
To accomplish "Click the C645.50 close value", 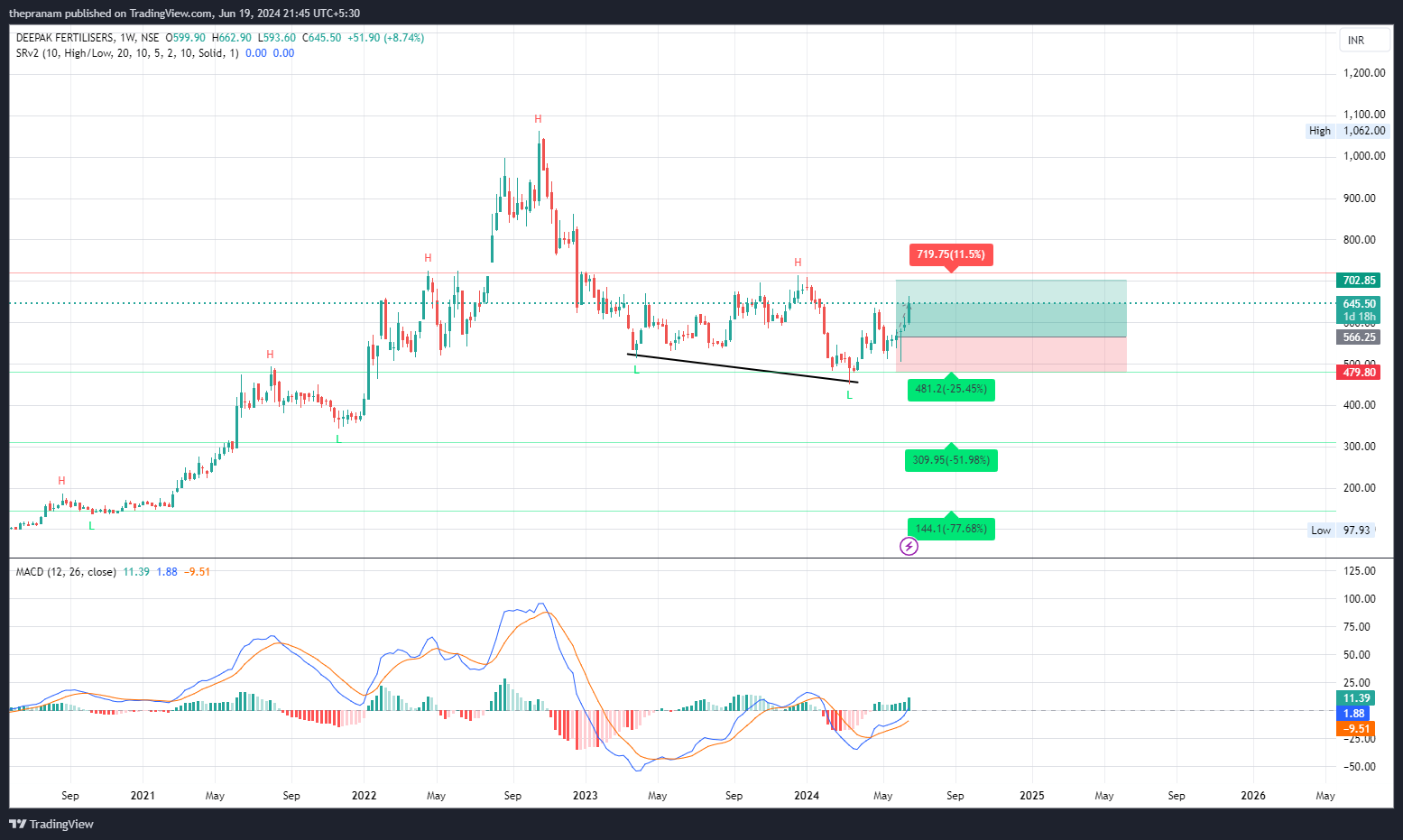I will tap(321, 38).
